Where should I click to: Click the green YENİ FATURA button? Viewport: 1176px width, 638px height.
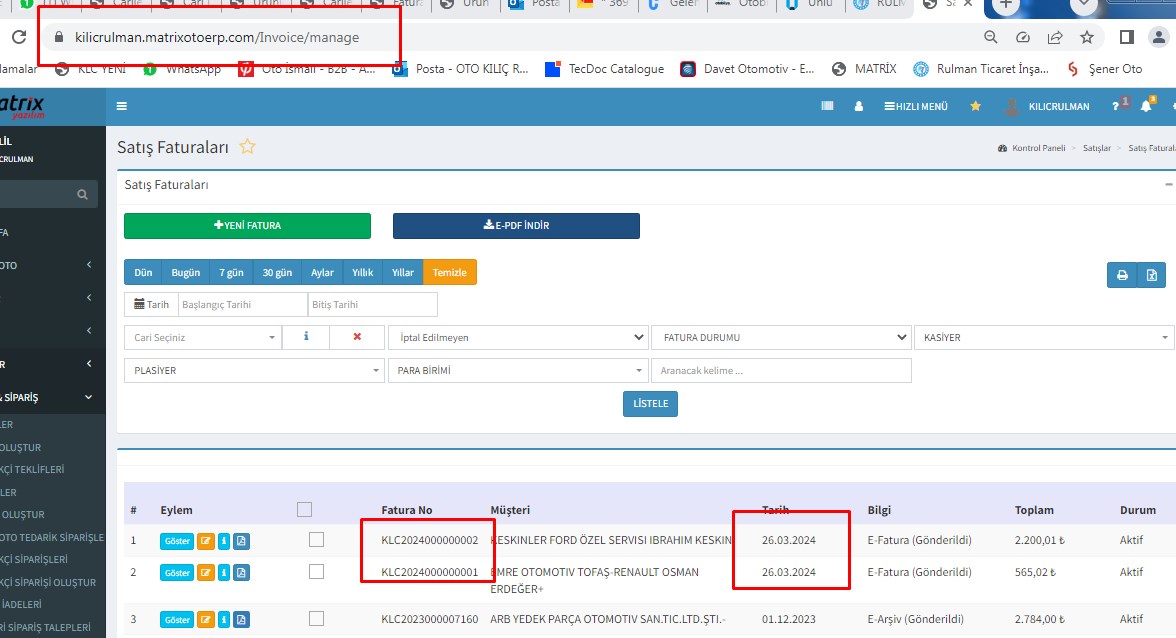pyautogui.click(x=247, y=226)
